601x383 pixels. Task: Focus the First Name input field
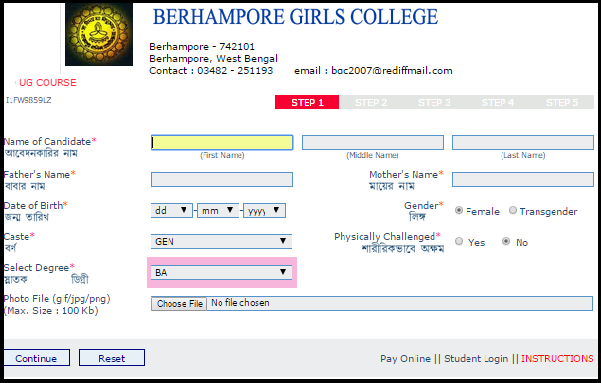pyautogui.click(x=222, y=143)
